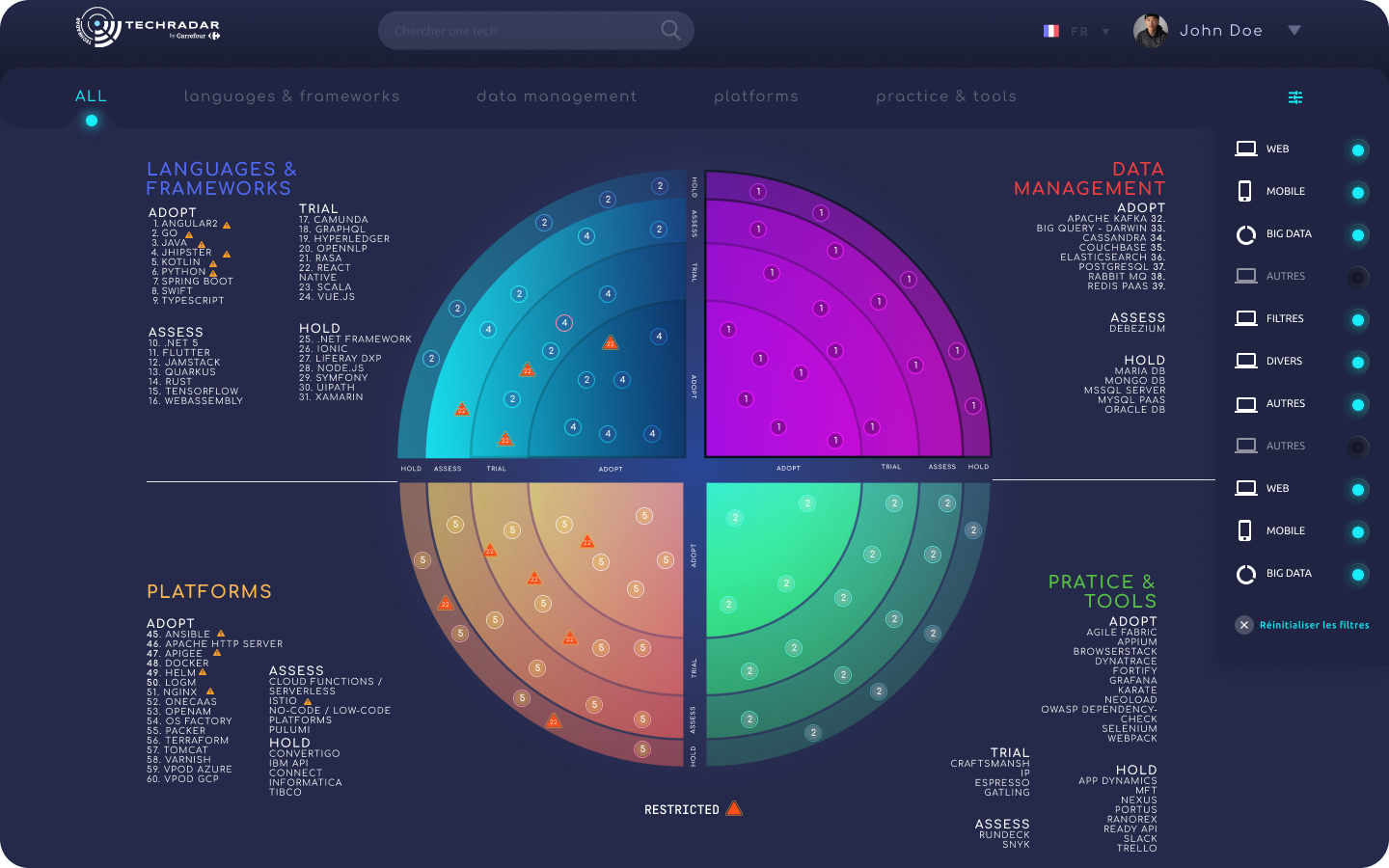The width and height of the screenshot is (1389, 868).
Task: Click the TechRadar logo
Action: tap(149, 27)
